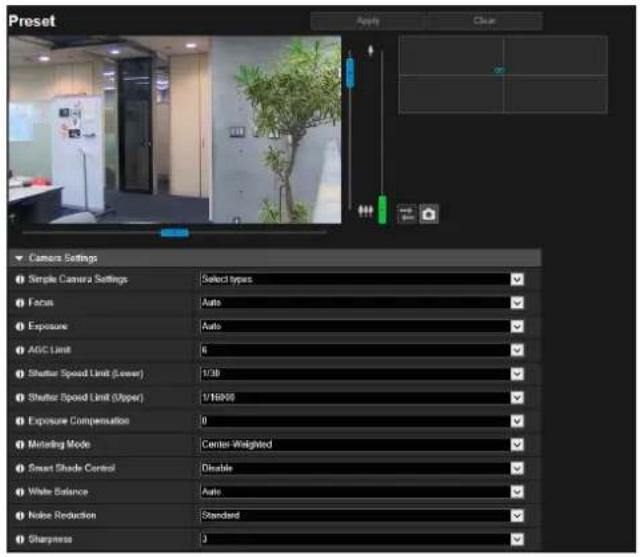Click the info icon next to Metering Mode
This screenshot has height=557, width=640.
pyautogui.click(x=20, y=445)
